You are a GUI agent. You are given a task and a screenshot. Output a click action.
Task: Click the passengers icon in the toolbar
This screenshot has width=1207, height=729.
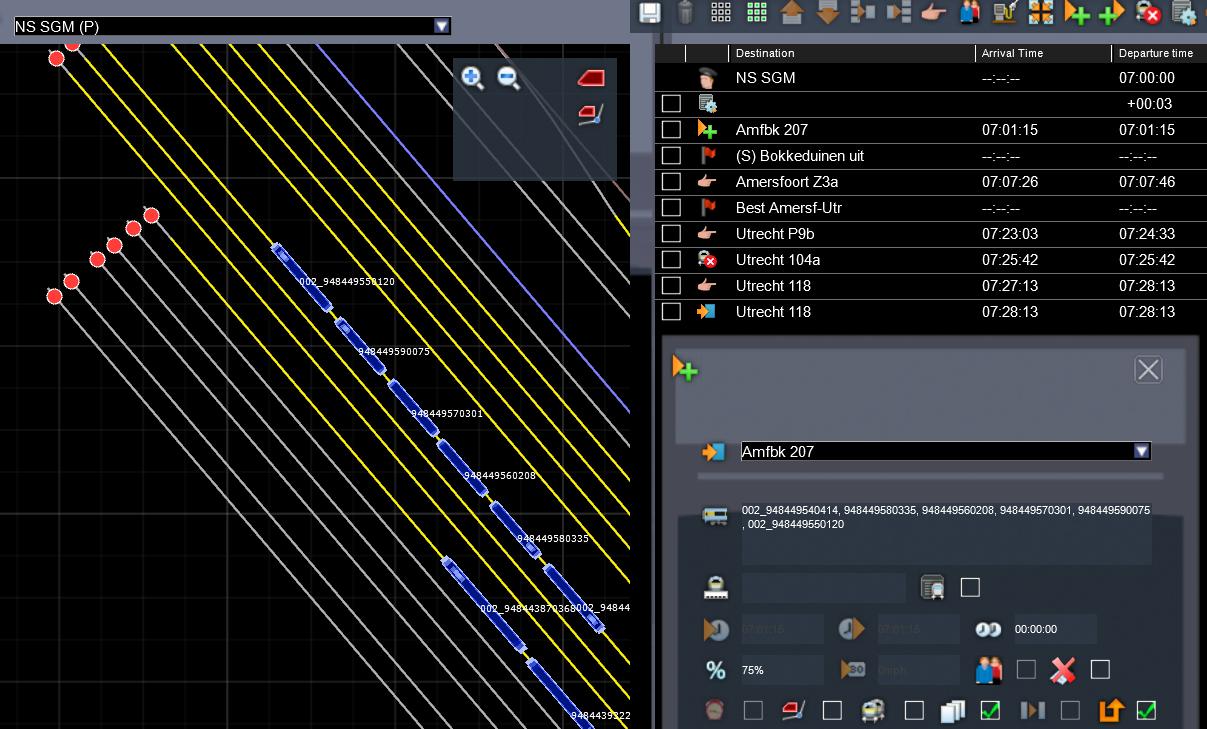[969, 12]
